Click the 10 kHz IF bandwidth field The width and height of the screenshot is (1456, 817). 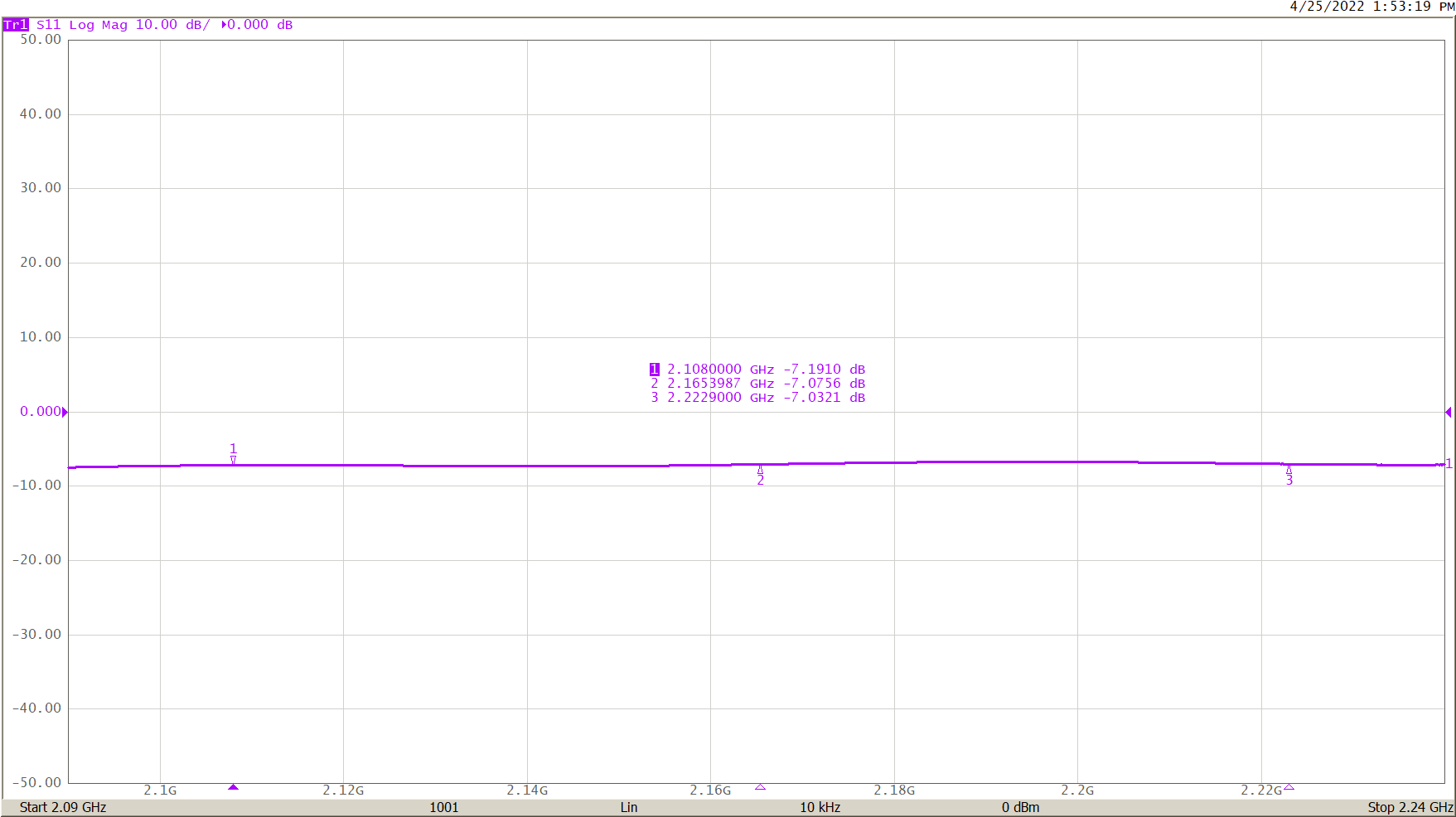coord(820,806)
